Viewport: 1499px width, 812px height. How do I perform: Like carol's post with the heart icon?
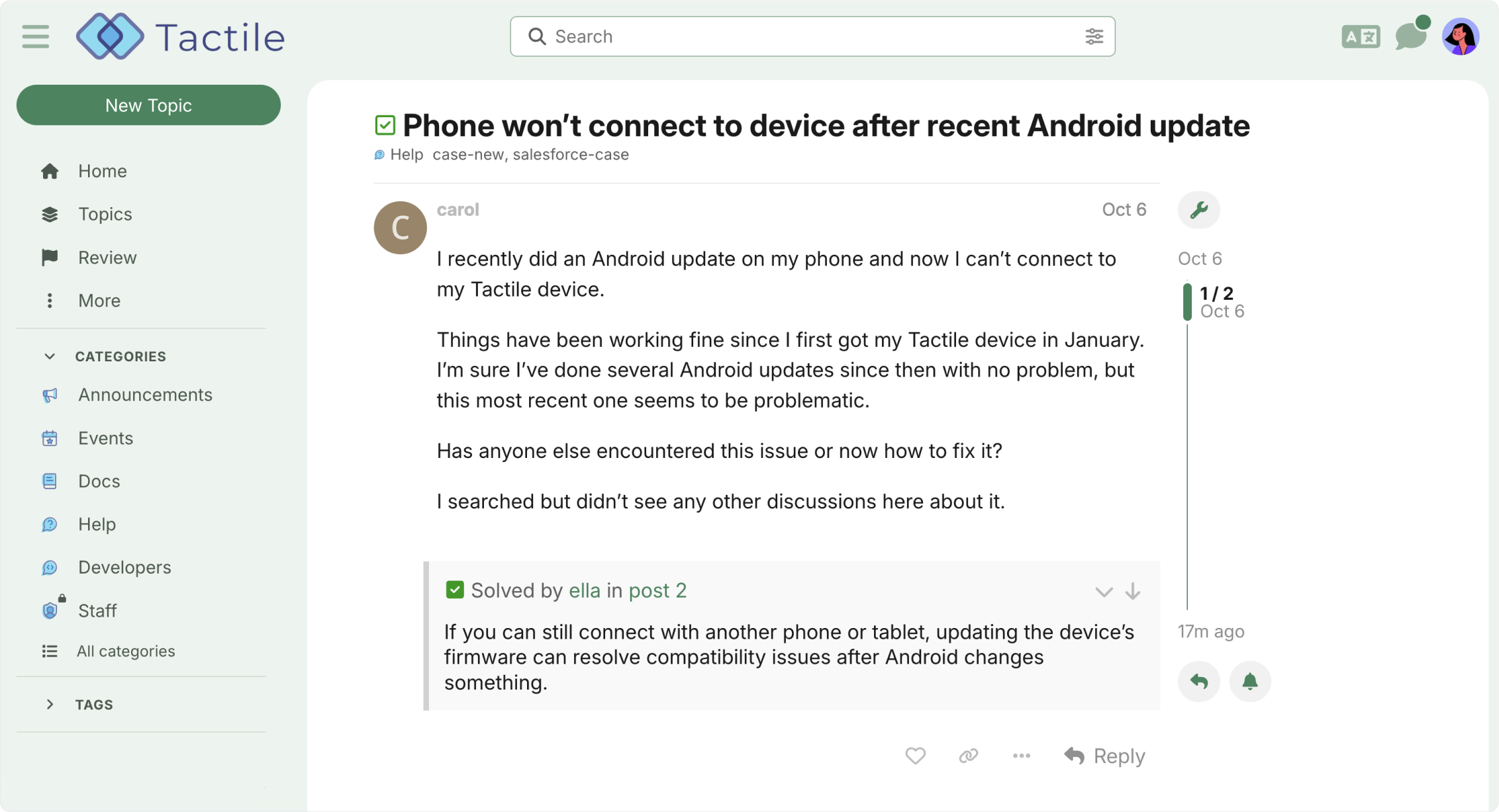915,756
